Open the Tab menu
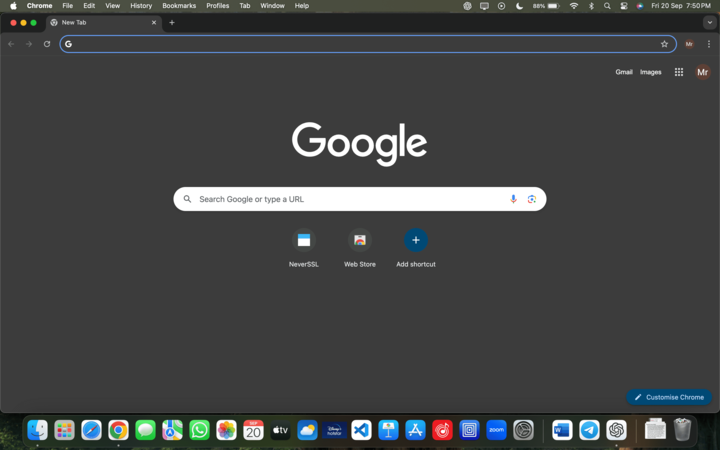The image size is (720, 450). tap(245, 6)
